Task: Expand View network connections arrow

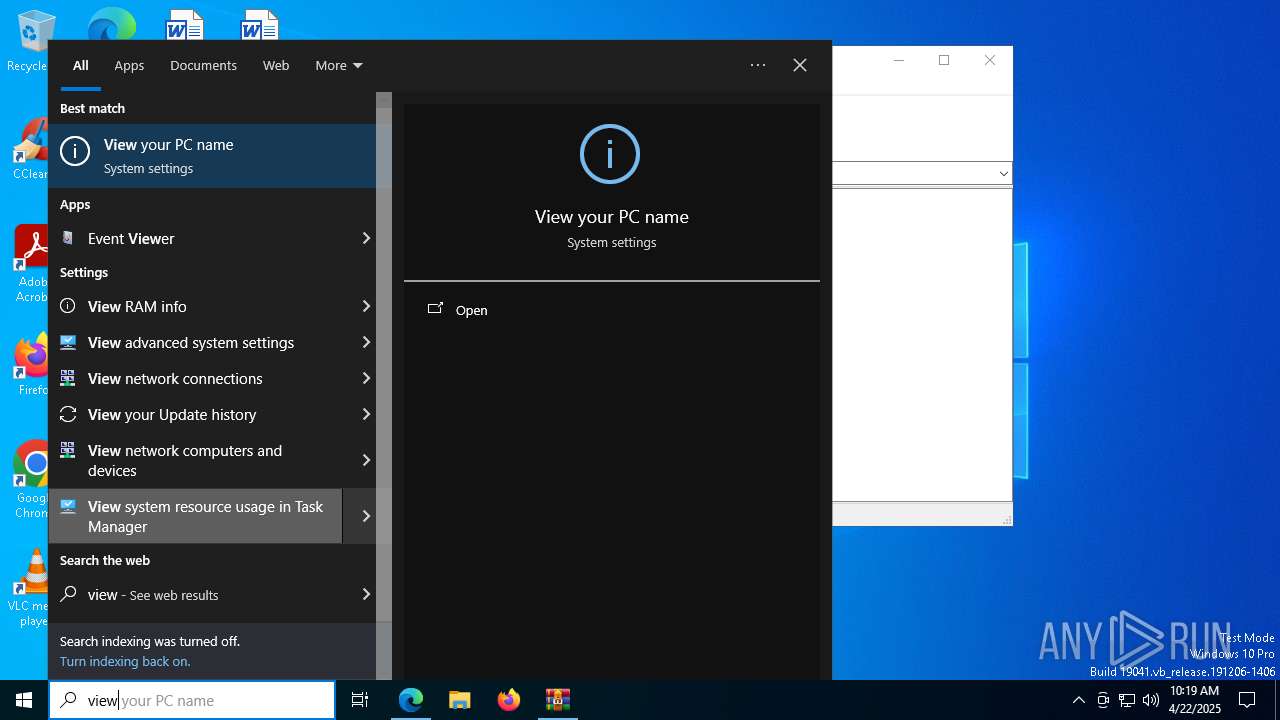Action: 366,378
